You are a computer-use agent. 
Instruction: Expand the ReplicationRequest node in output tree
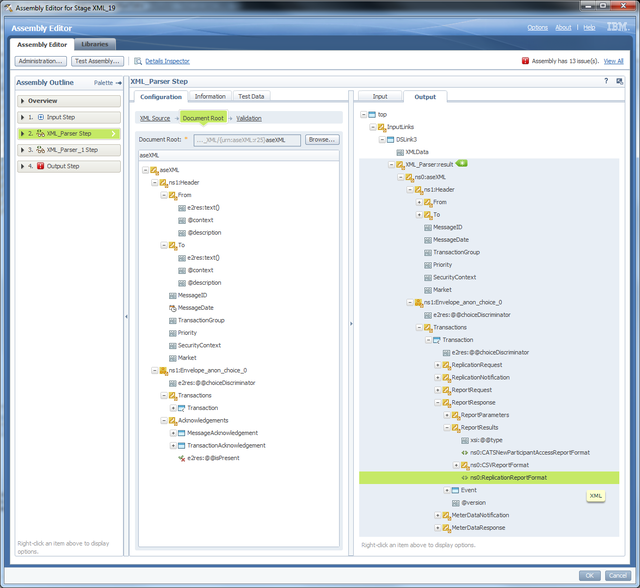(437, 365)
